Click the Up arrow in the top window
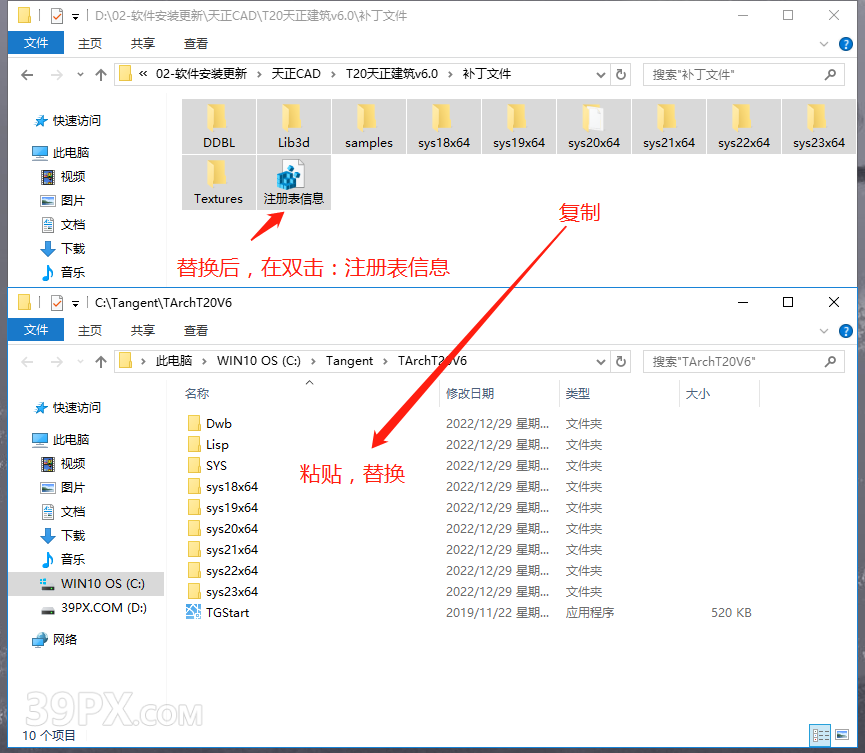The image size is (865, 753). (x=100, y=74)
